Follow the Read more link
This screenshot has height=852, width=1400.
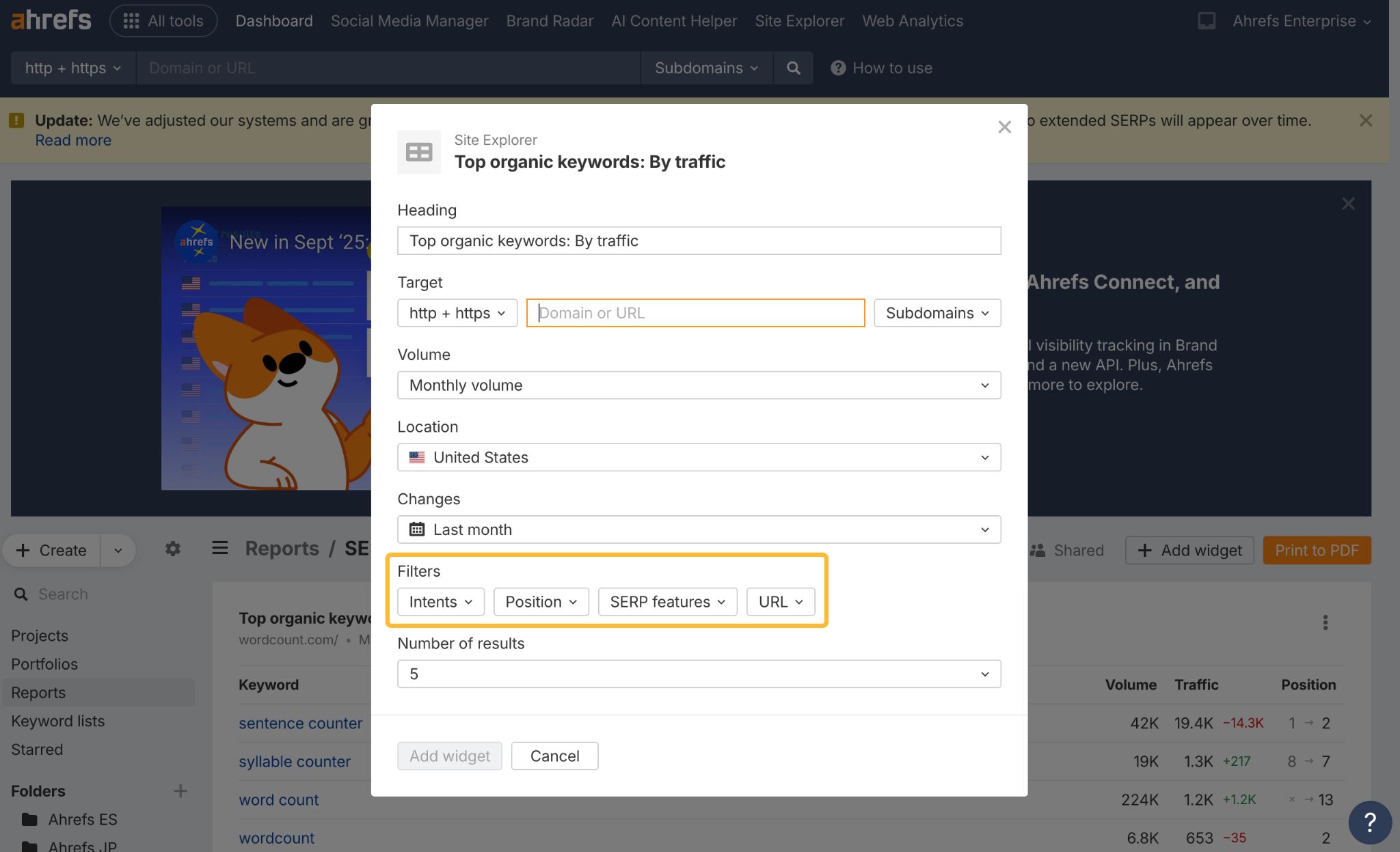73,140
